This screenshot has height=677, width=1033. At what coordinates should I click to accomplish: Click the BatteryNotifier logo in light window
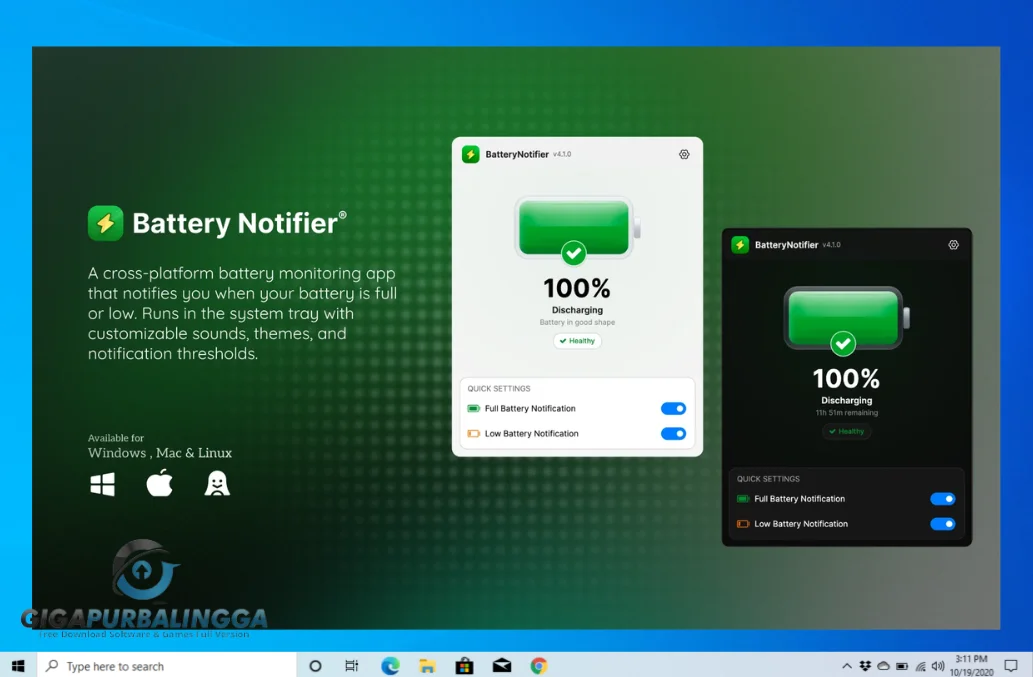click(x=470, y=154)
